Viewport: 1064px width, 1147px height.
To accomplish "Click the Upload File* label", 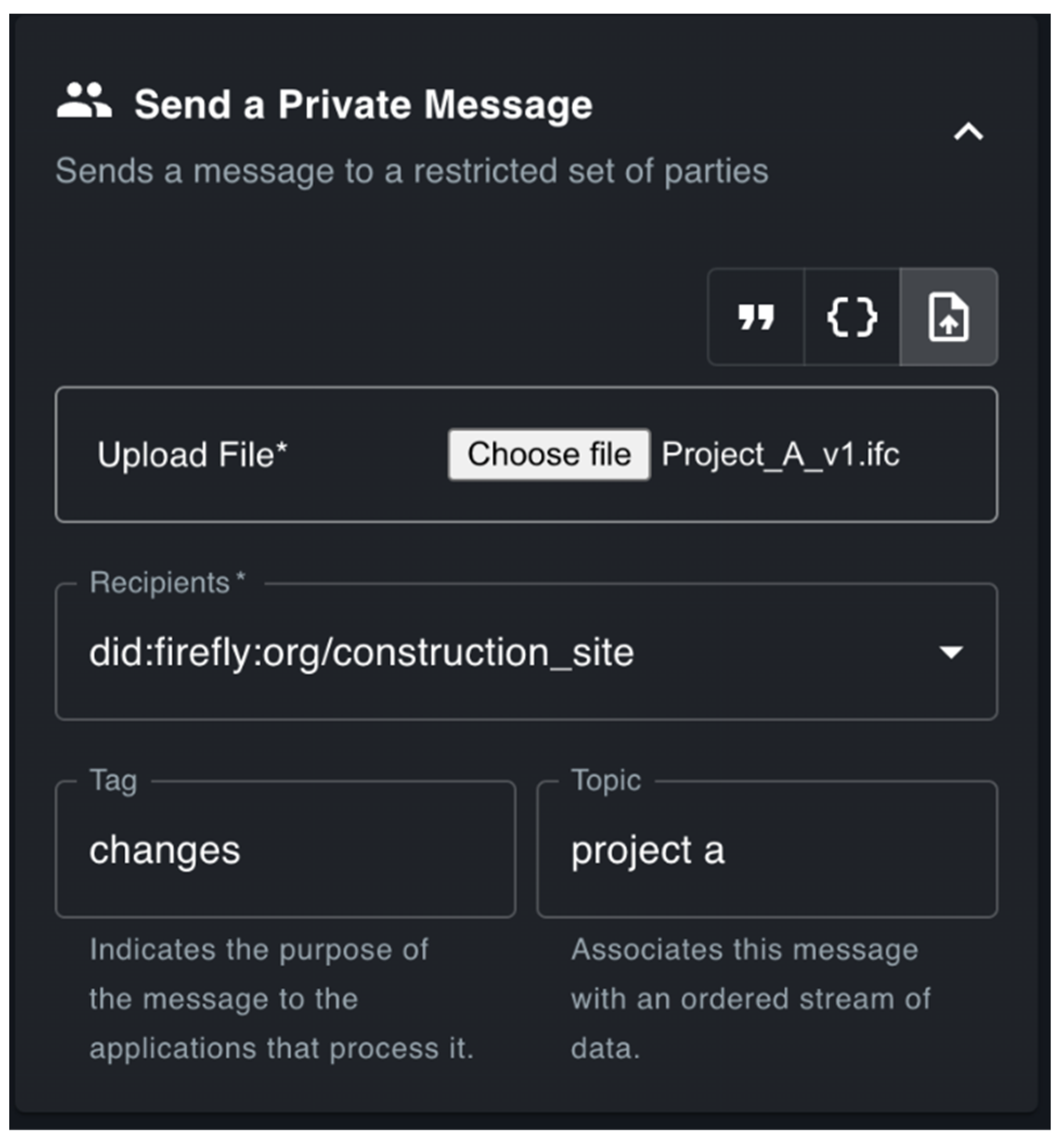I will tap(192, 455).
